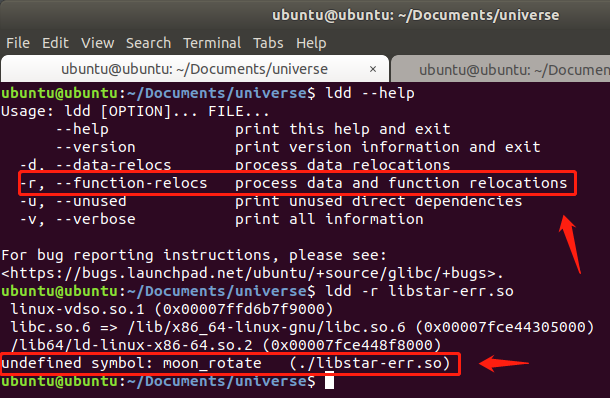Image resolution: width=610 pixels, height=398 pixels.
Task: Click 'undefined symbol: moon_rotate' error line
Action: [x=226, y=363]
